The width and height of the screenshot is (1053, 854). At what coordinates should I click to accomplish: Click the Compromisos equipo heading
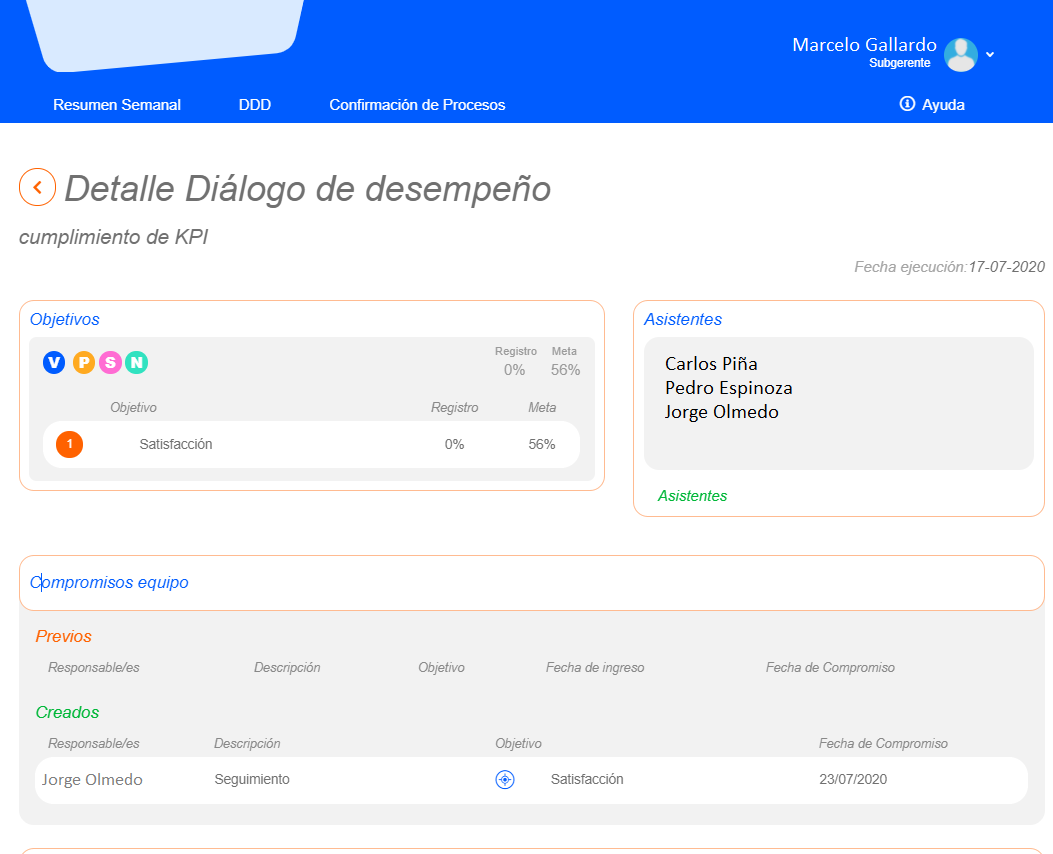tap(109, 582)
